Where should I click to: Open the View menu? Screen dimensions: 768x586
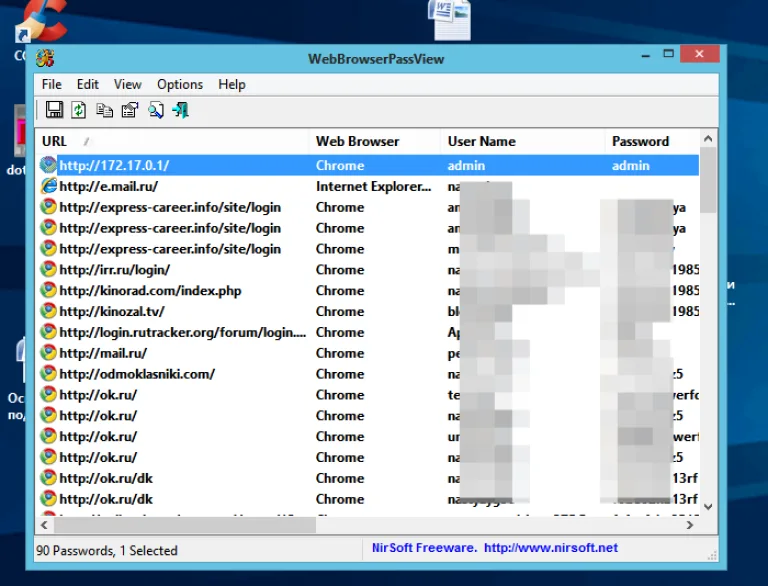coord(127,84)
